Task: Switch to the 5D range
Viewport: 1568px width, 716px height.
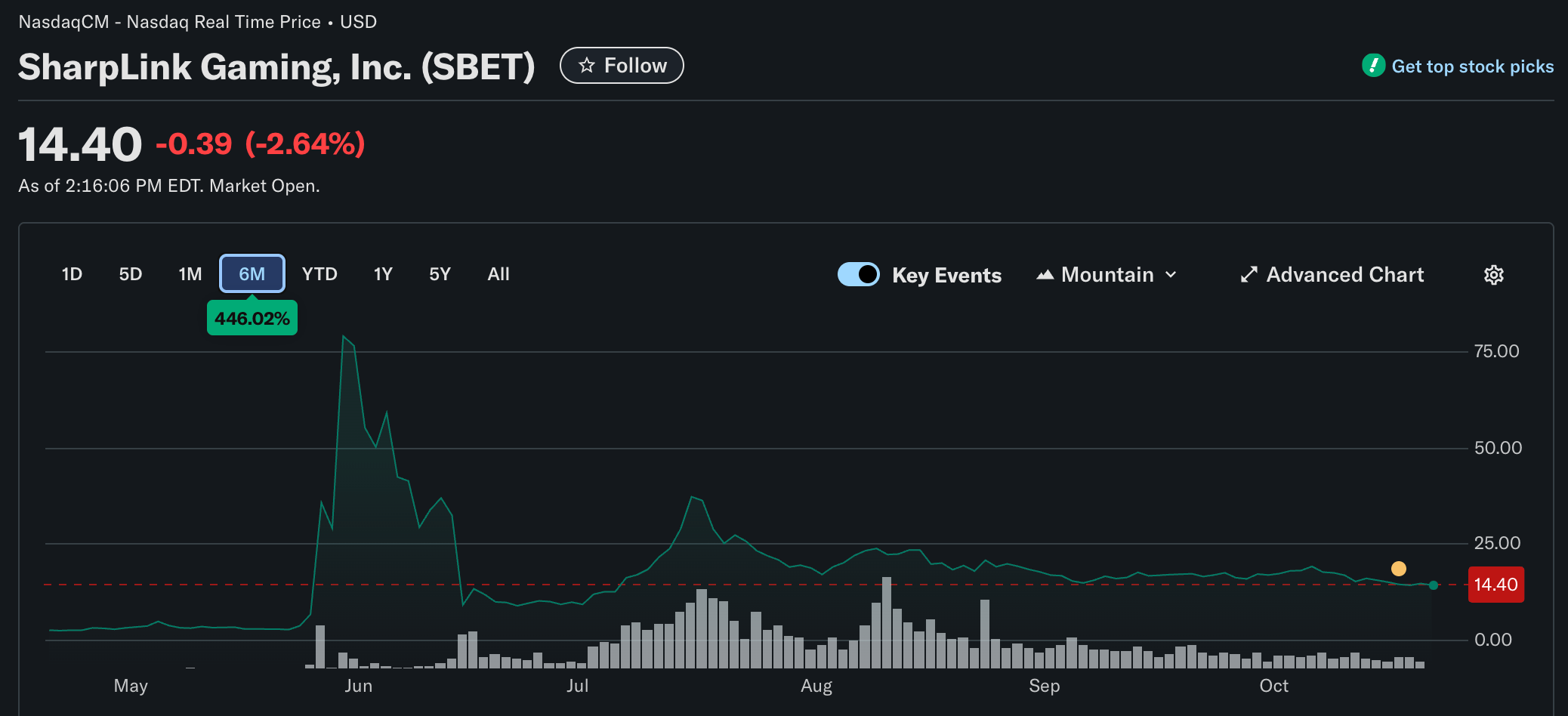Action: pos(131,274)
